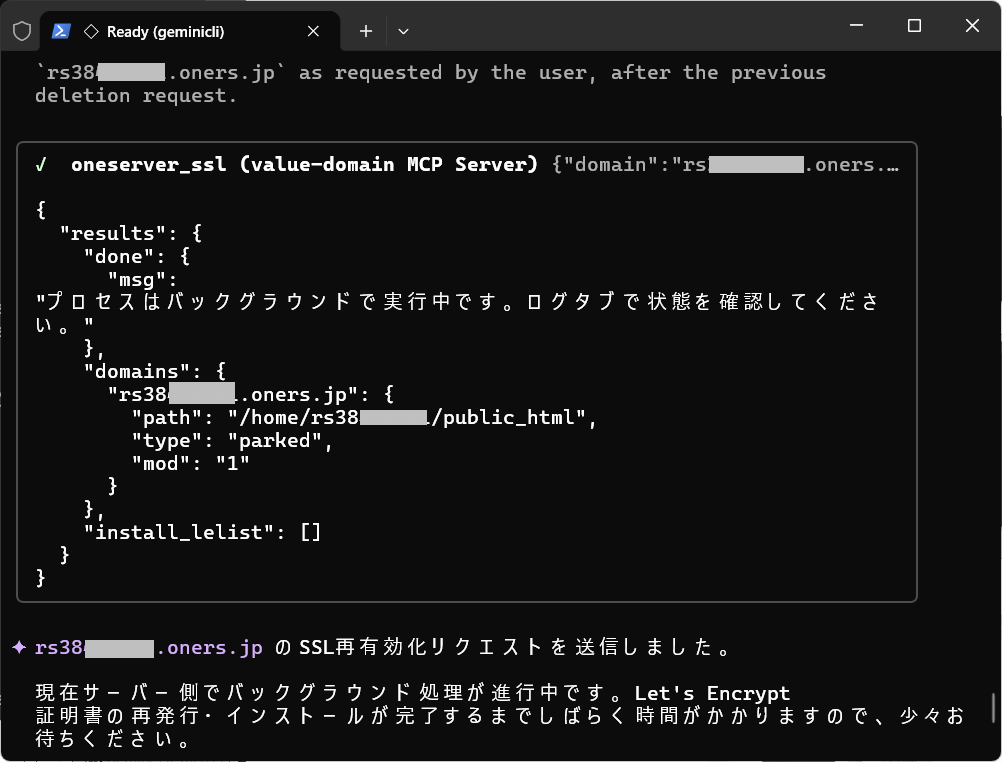Click the shield icon in the title bar
Screen dimensions: 1002x762
click(22, 31)
